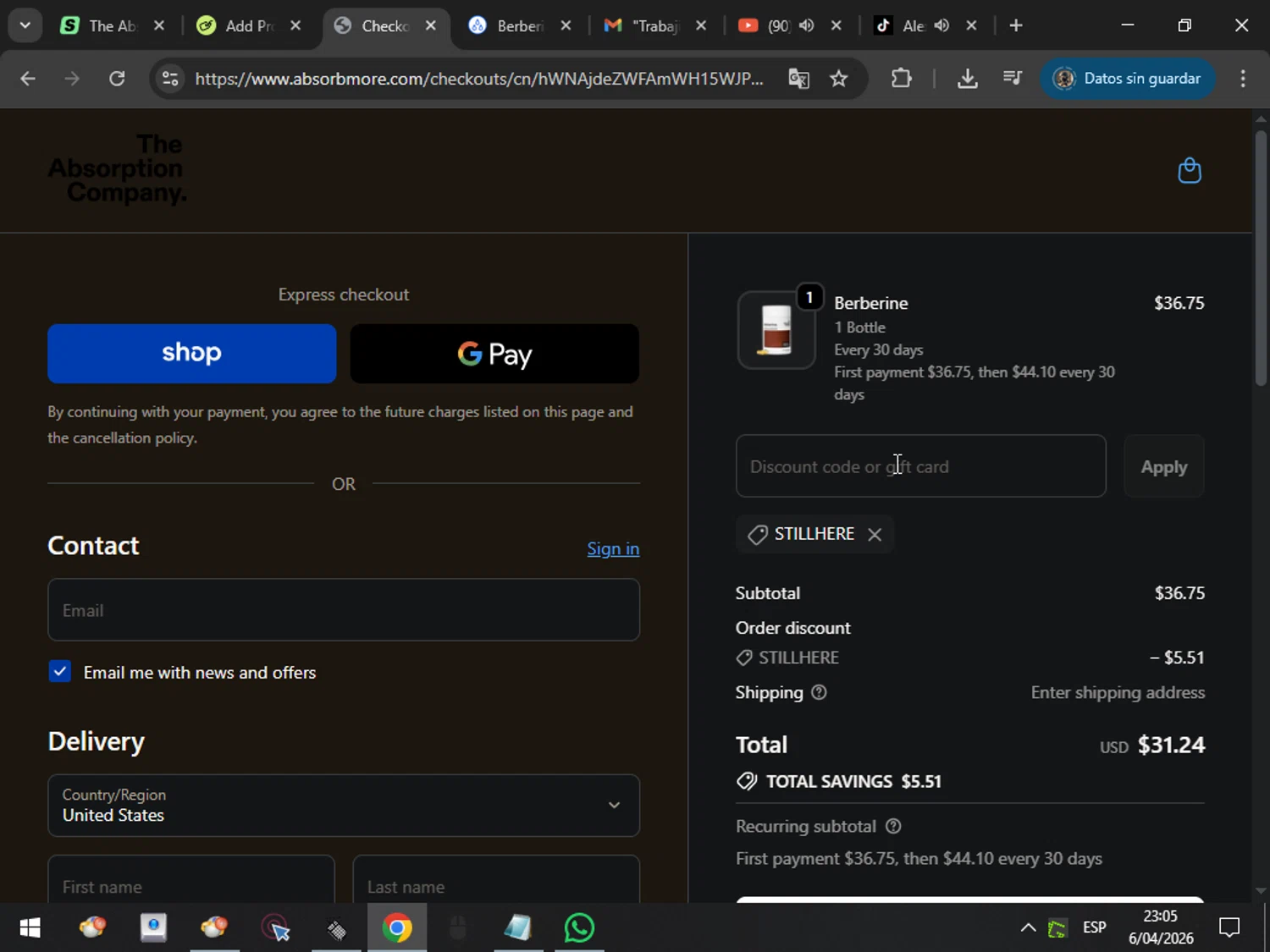Image resolution: width=1270 pixels, height=952 pixels.
Task: Go back to previous page
Action: tap(28, 79)
